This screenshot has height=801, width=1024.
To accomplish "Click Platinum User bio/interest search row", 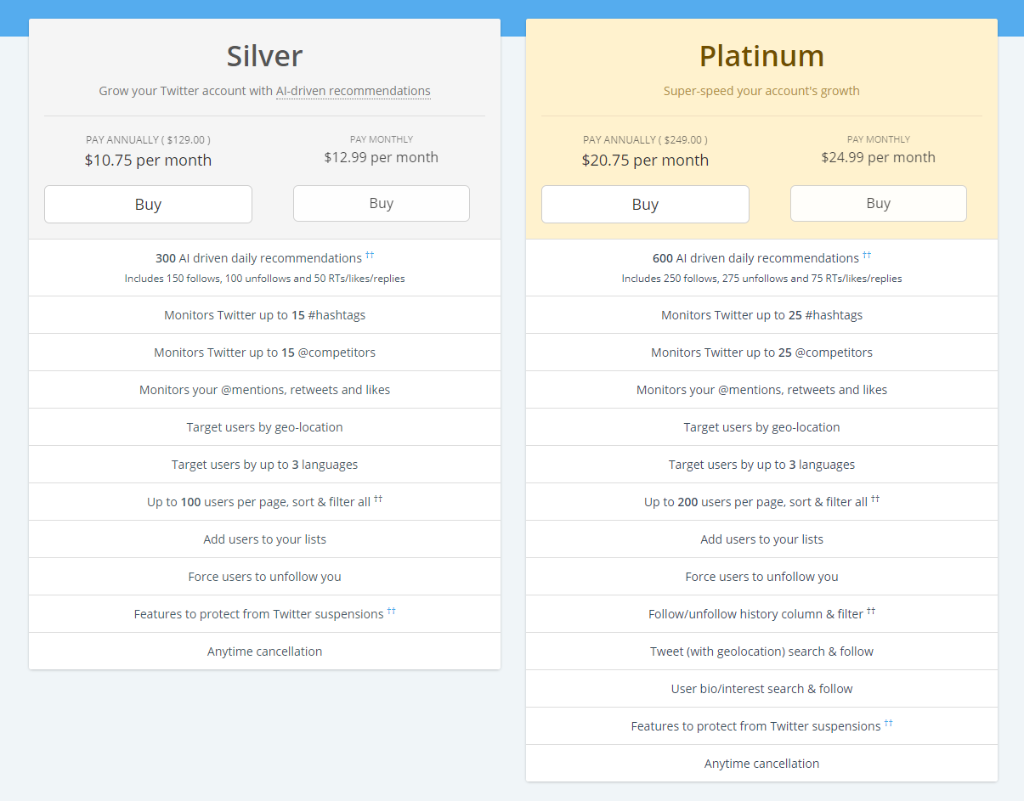I will click(761, 689).
